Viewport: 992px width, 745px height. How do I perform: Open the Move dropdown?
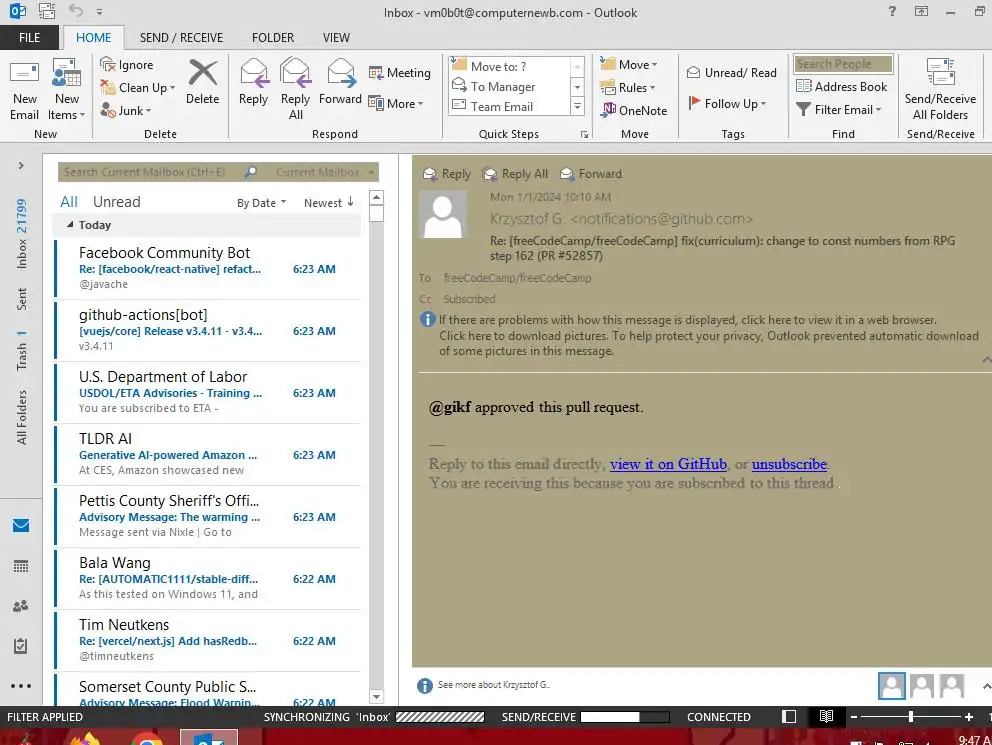[x=629, y=65]
